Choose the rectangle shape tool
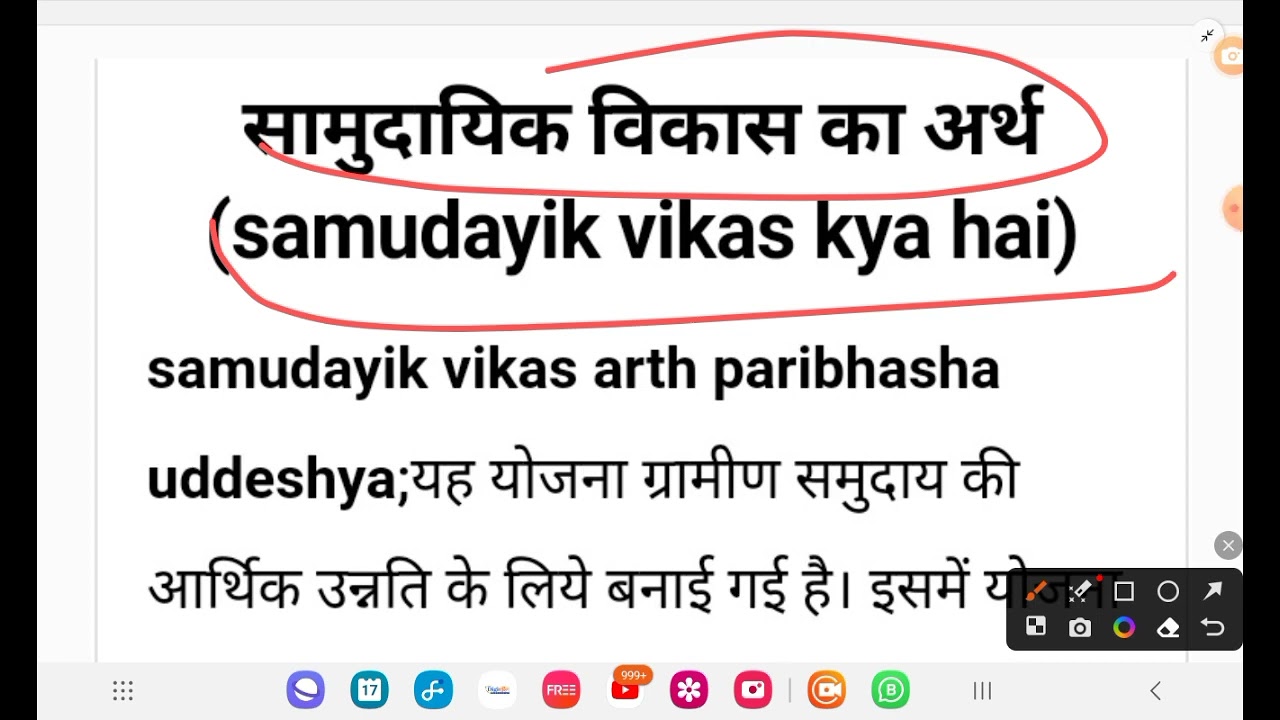The height and width of the screenshot is (720, 1280). tap(1124, 592)
